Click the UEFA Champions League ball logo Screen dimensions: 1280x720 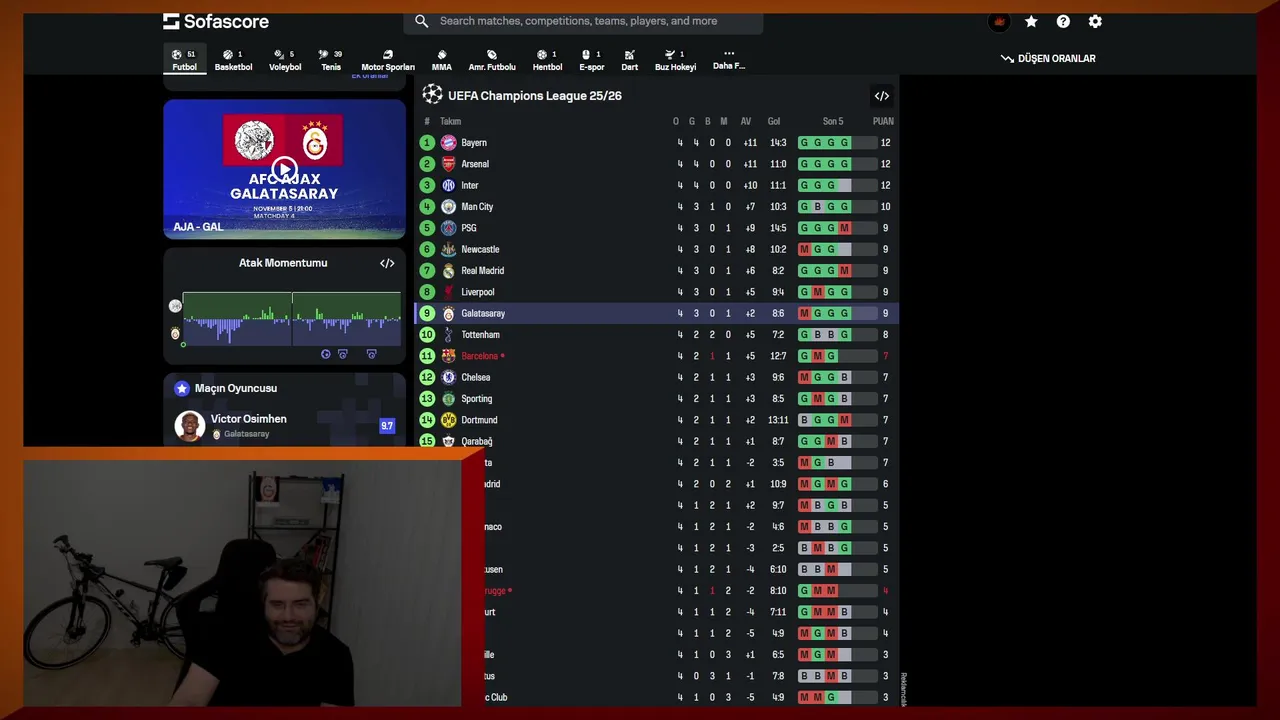432,95
